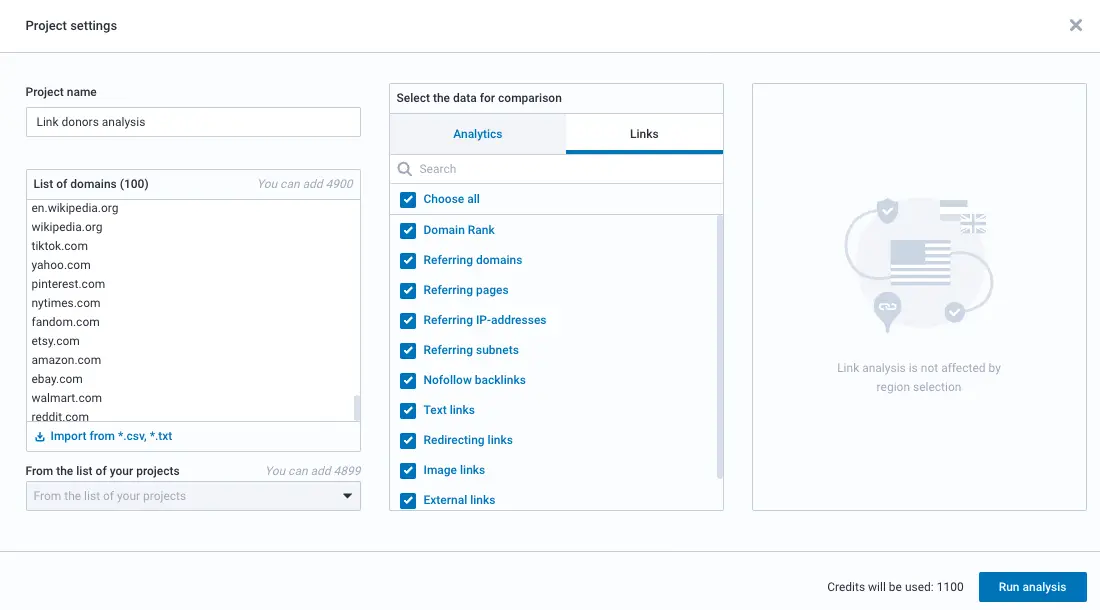The width and height of the screenshot is (1100, 610).
Task: Toggle the Image links checkbox
Action: pyautogui.click(x=408, y=470)
